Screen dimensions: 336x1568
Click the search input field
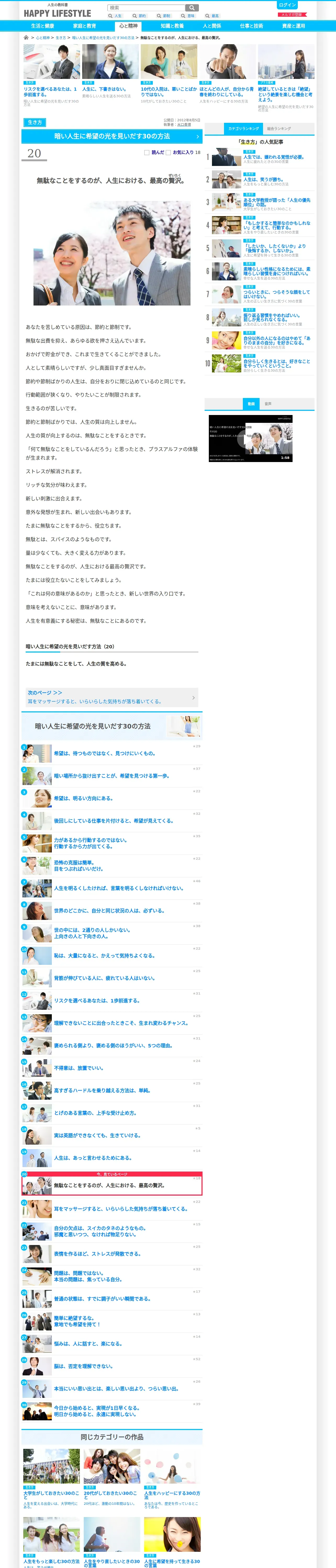point(146,8)
